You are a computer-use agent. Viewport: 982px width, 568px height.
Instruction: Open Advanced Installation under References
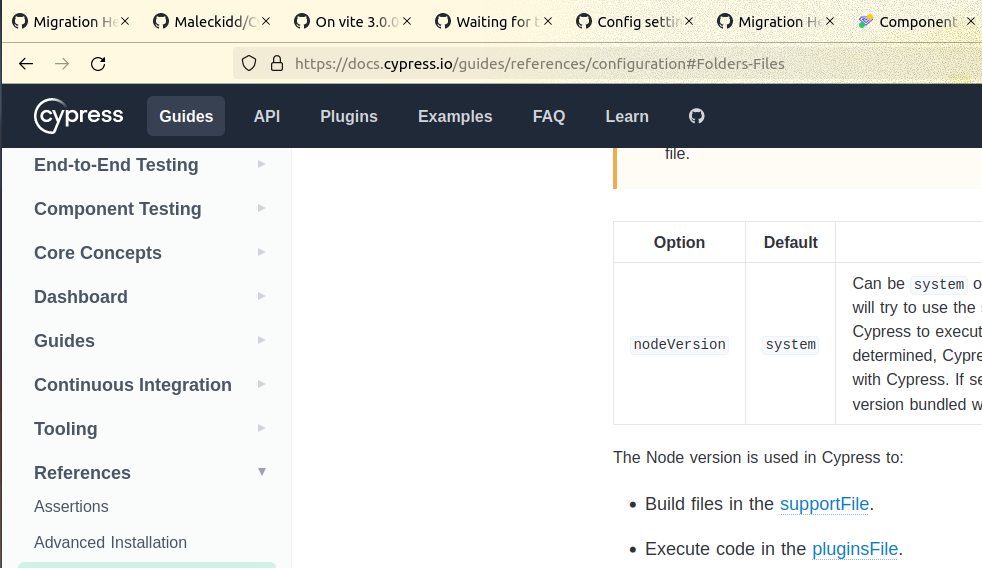click(110, 542)
